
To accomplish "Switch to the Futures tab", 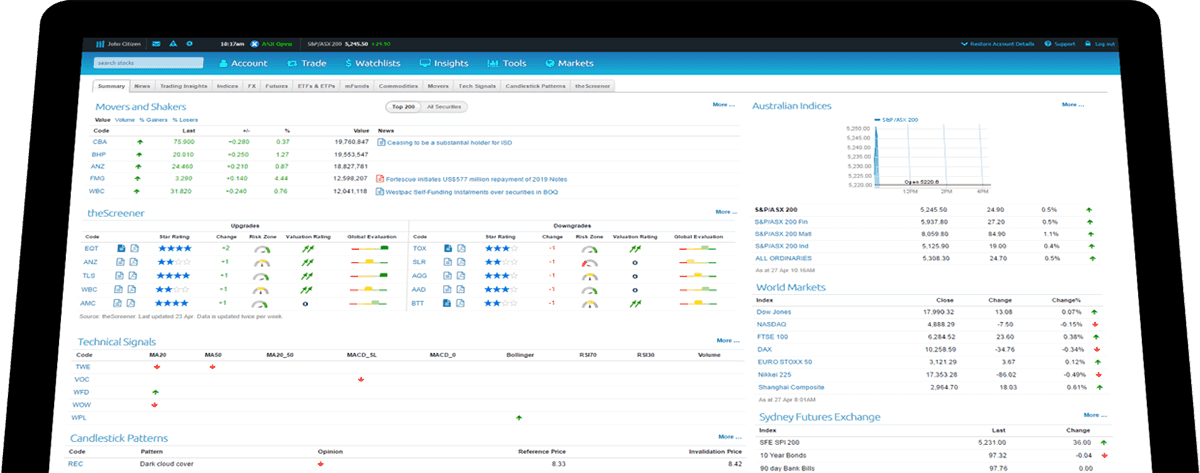I will coord(277,87).
